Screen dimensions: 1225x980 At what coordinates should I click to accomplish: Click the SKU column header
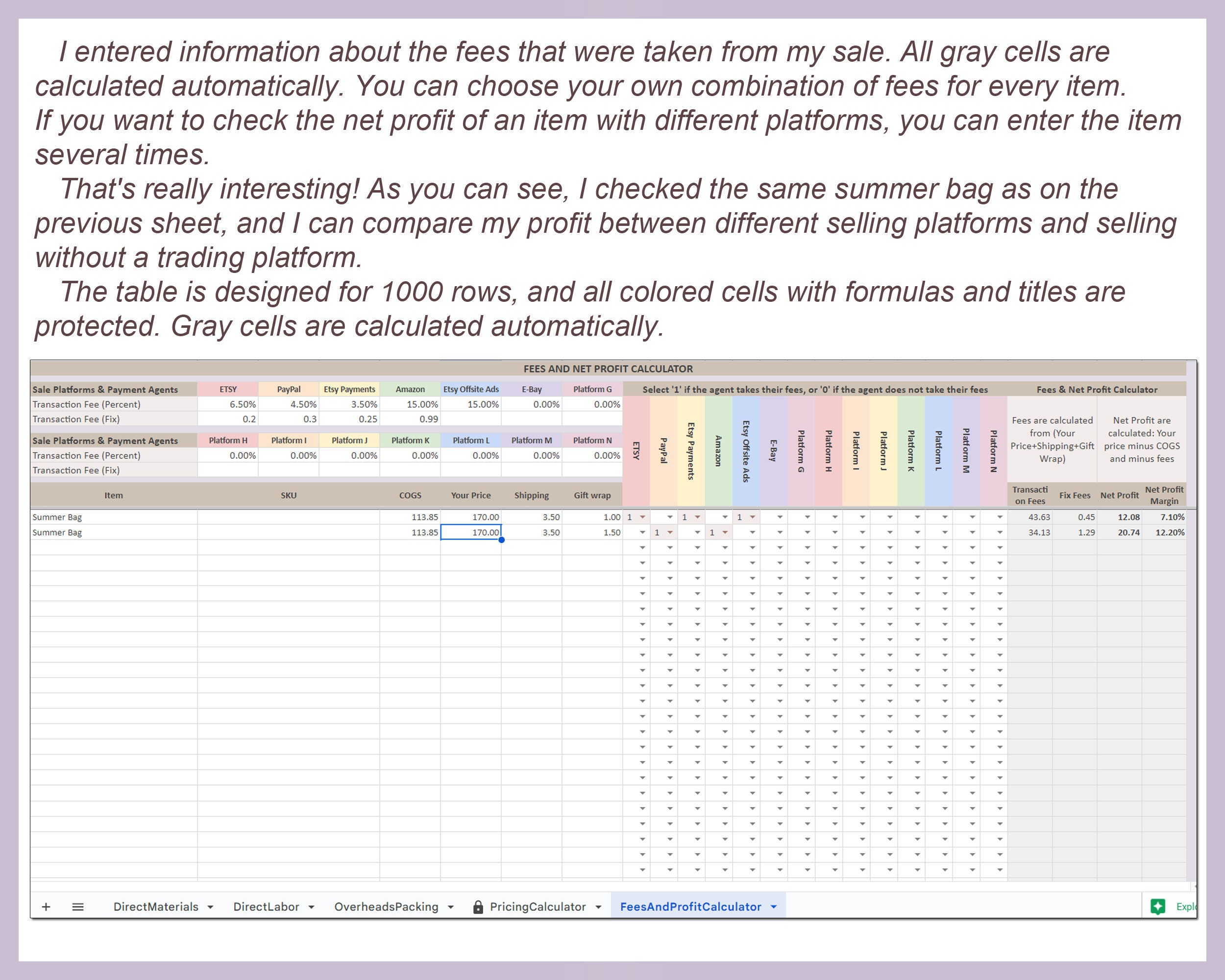click(x=289, y=495)
